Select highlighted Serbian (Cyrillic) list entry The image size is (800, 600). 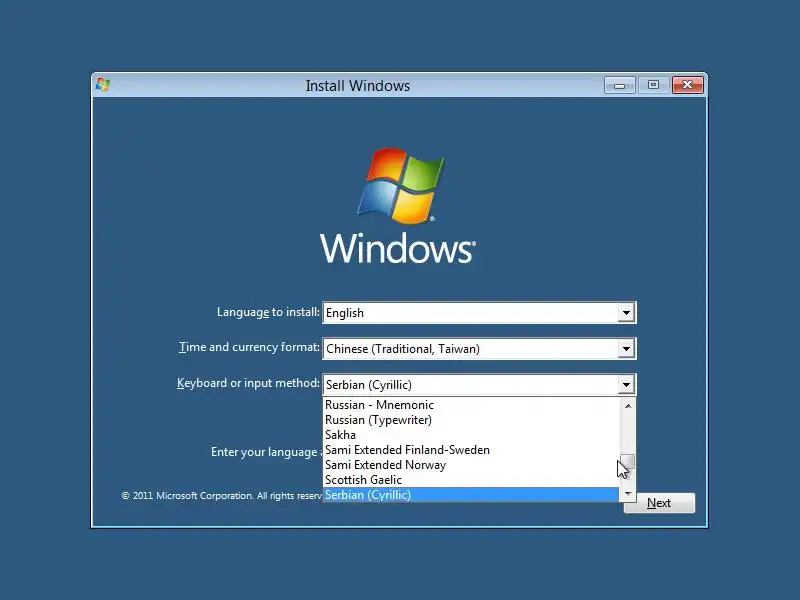tap(471, 495)
